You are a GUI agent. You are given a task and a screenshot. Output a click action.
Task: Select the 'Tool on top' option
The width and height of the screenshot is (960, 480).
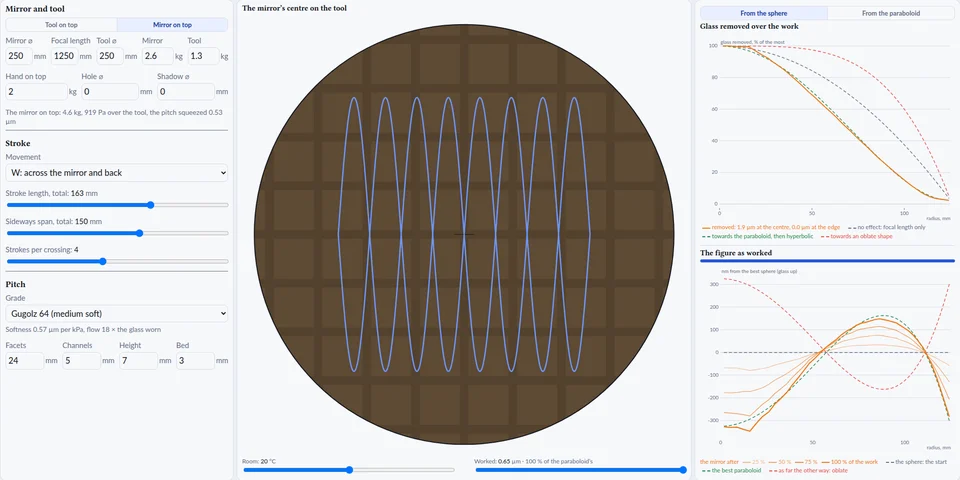pos(61,25)
